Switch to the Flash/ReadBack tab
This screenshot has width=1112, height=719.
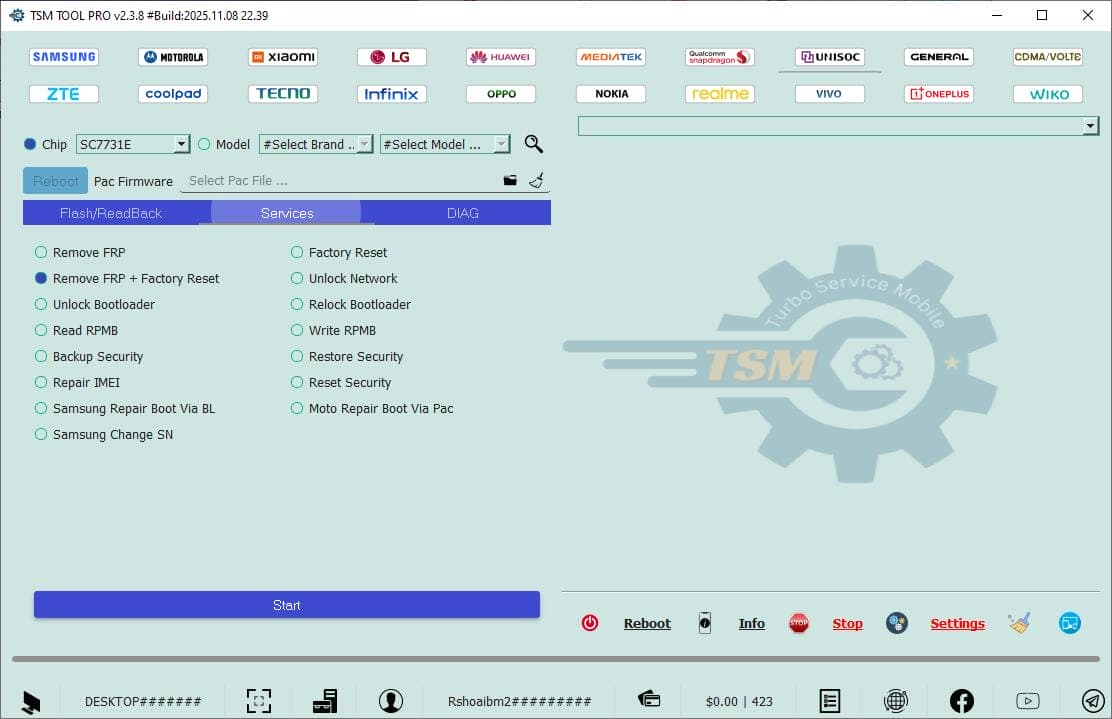pyautogui.click(x=110, y=212)
